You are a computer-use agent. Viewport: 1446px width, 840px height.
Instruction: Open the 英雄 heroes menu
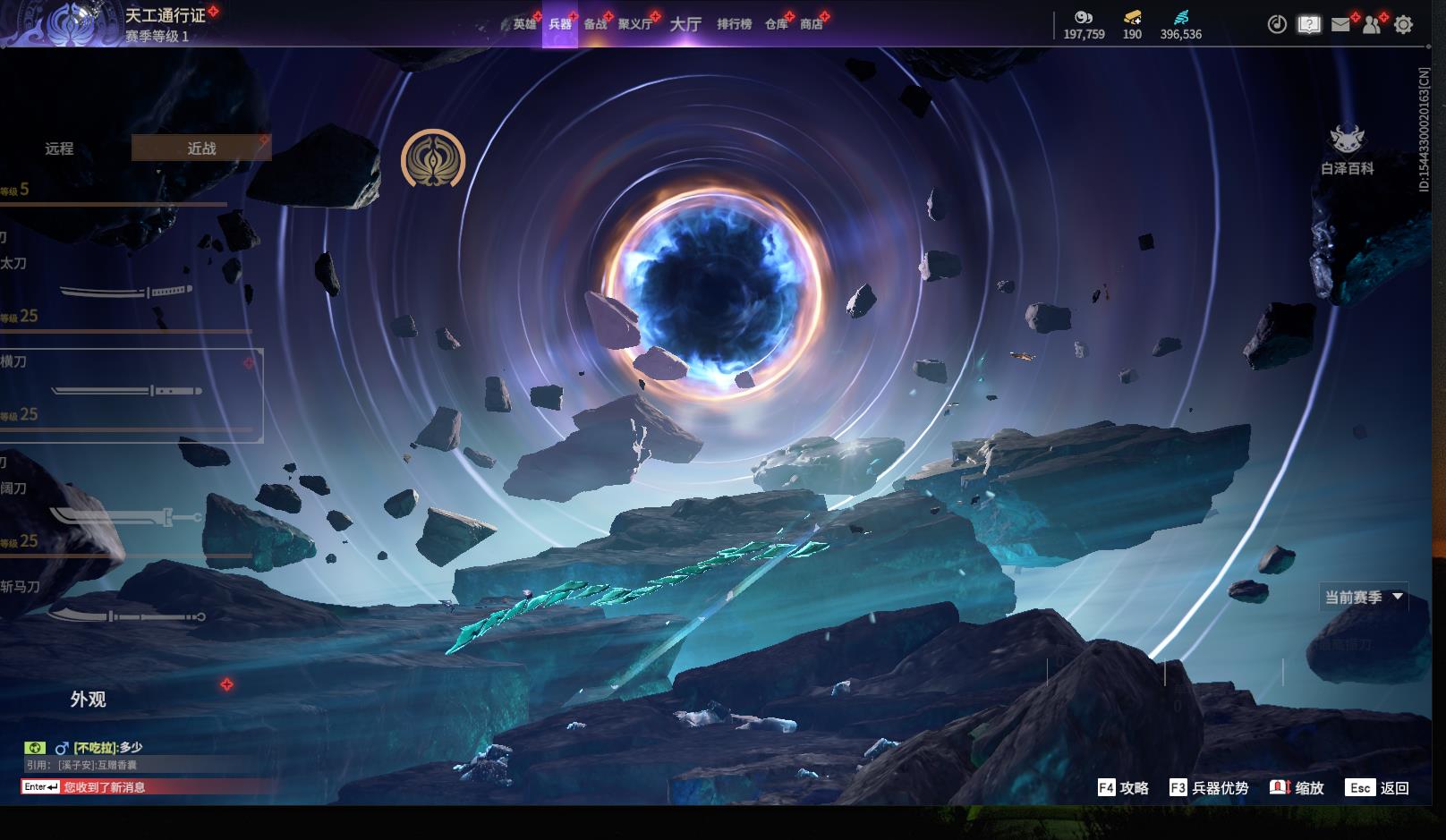(x=524, y=24)
